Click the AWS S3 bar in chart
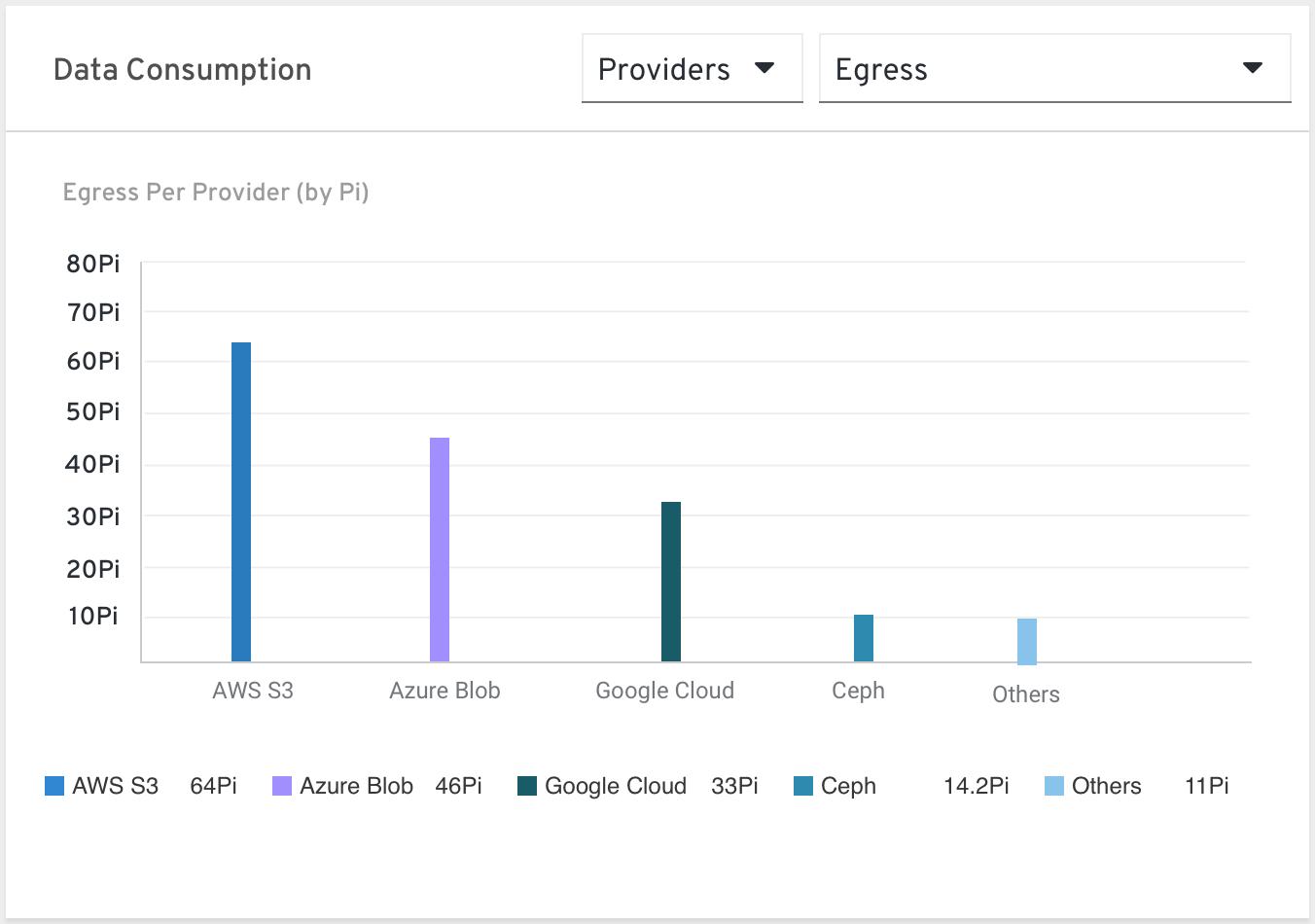Screen dimensions: 1315x924 (241, 502)
